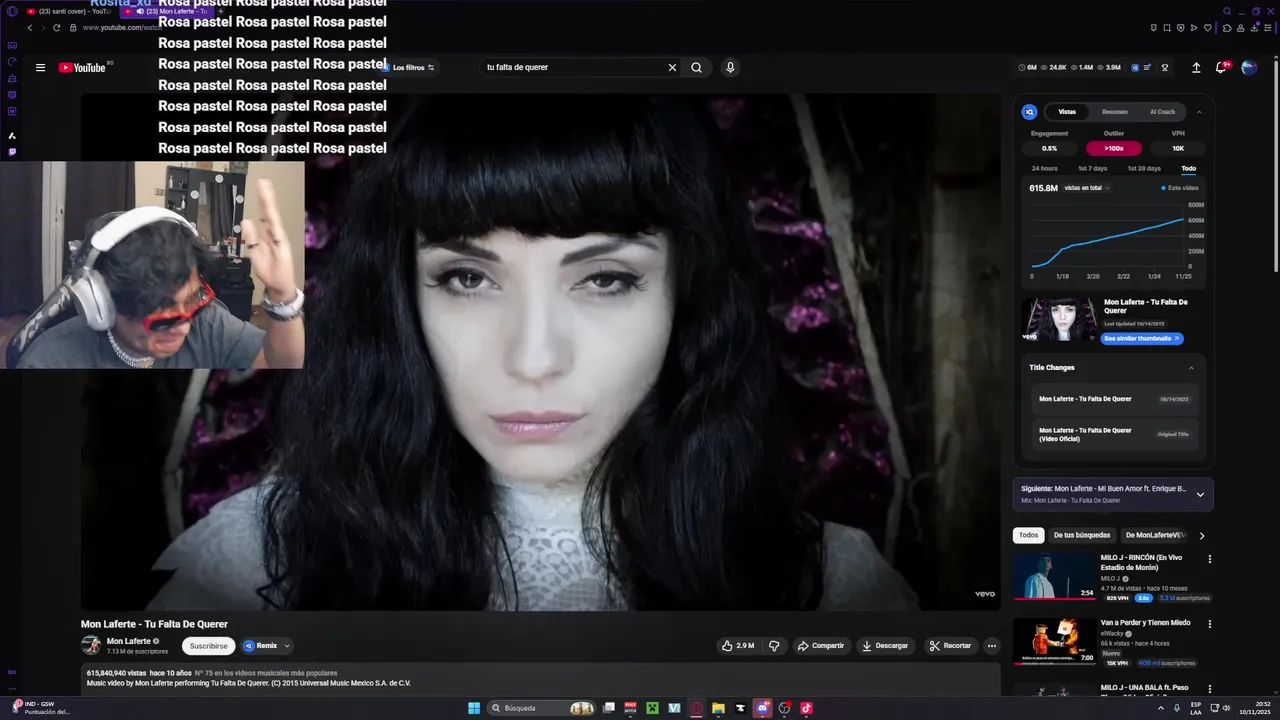Select the De tus búsquedas chip

coord(1082,535)
